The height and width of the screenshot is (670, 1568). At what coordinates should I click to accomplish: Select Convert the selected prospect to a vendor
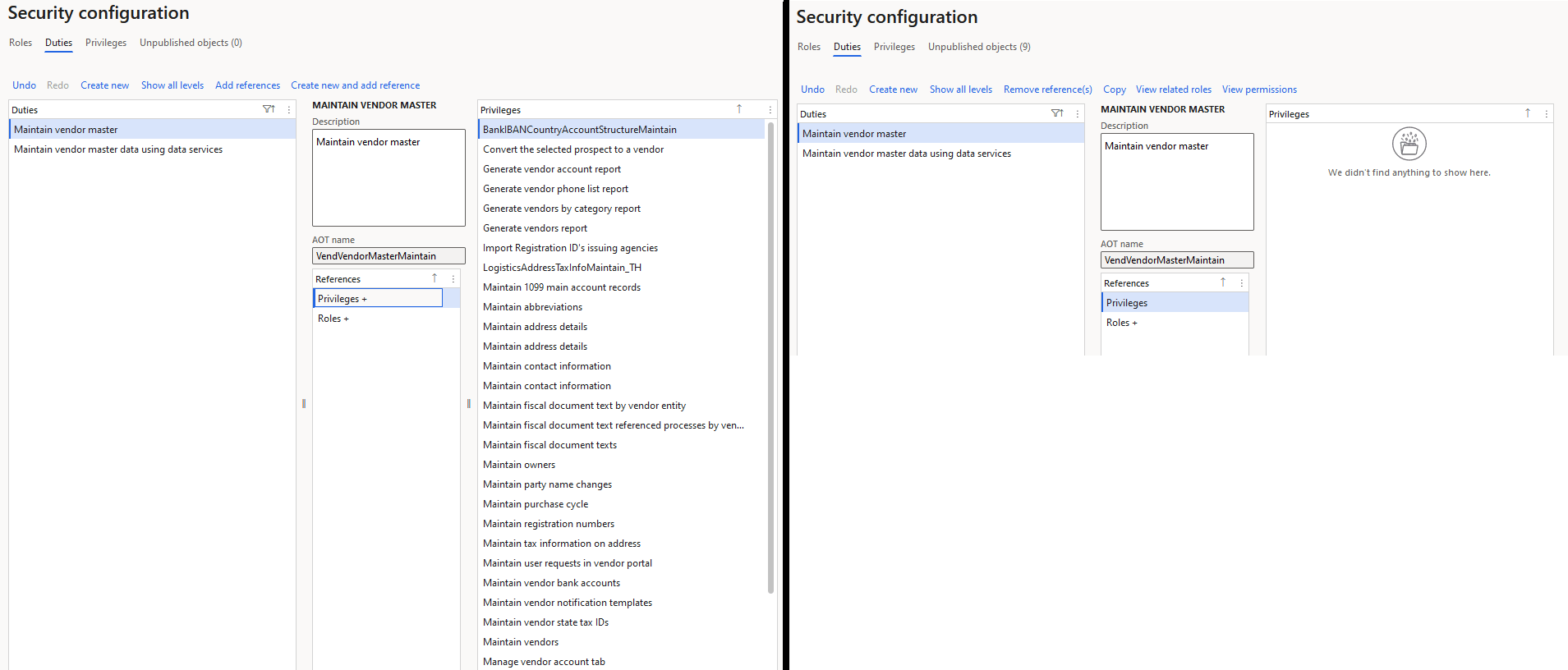(x=621, y=149)
